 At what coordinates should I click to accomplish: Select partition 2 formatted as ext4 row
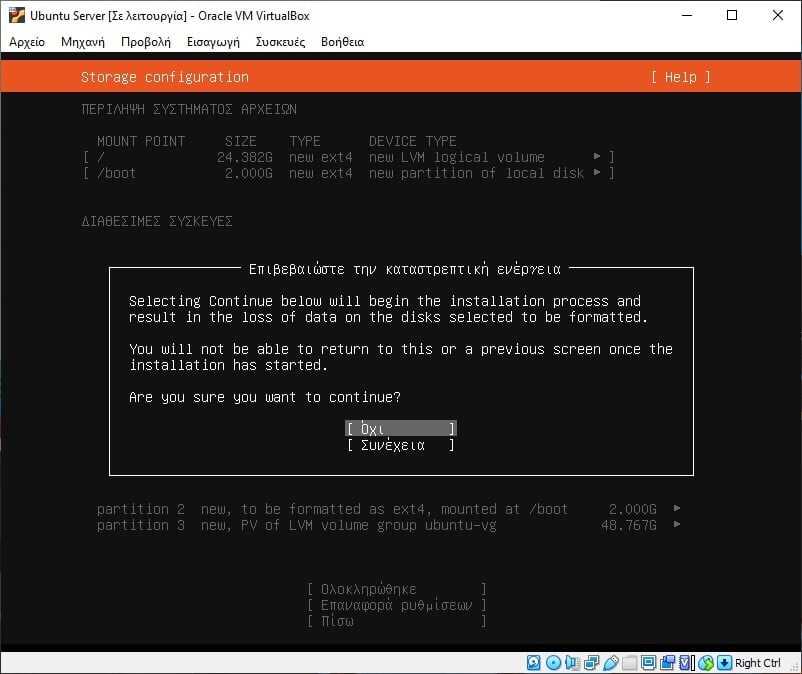click(389, 509)
